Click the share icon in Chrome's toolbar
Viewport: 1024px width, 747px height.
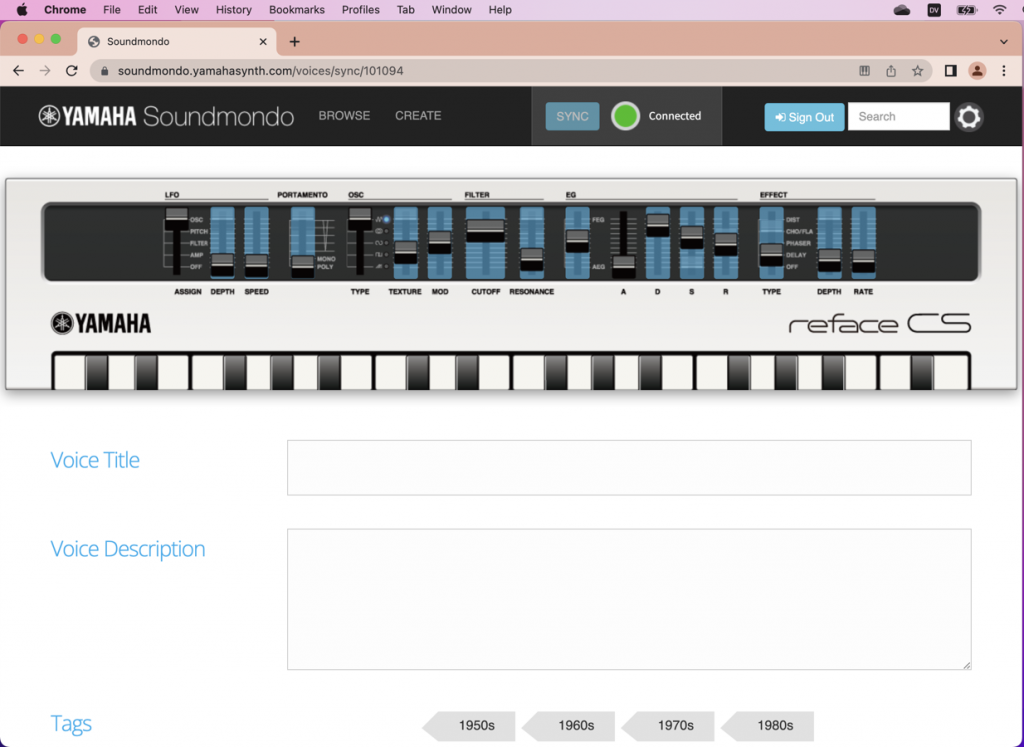[890, 71]
